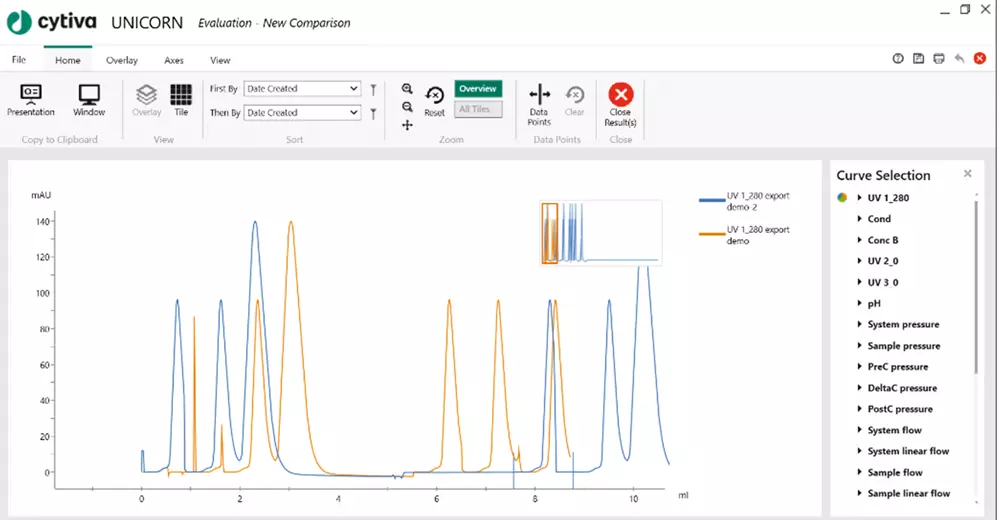Image resolution: width=1000 pixels, height=520 pixels.
Task: Click the chromatogram overview thumbnail
Action: (x=601, y=233)
